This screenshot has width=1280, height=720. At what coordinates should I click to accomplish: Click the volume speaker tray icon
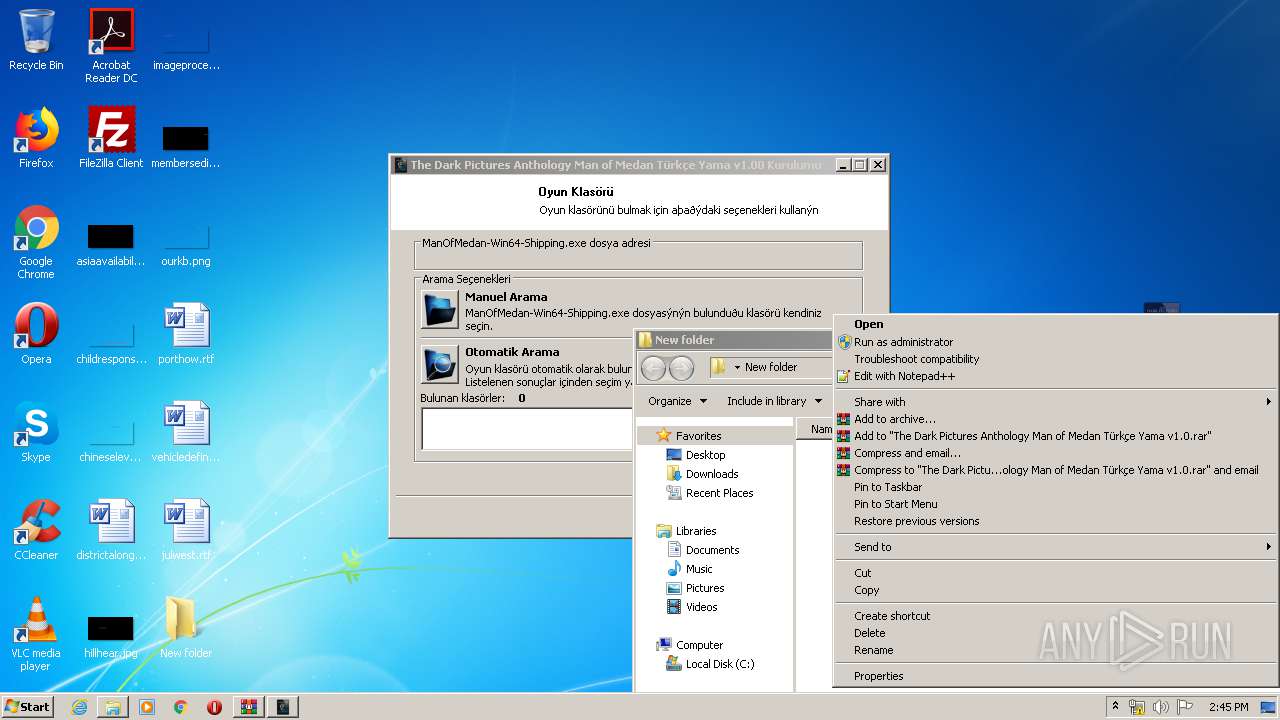tap(1161, 707)
